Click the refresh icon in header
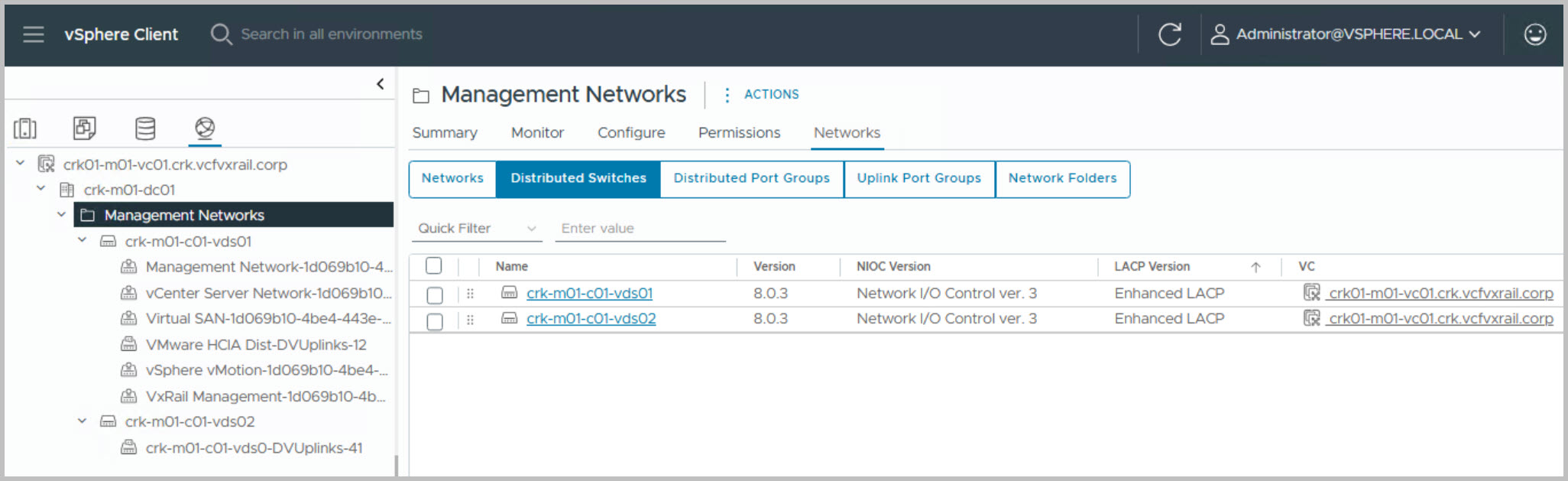Image resolution: width=1568 pixels, height=481 pixels. click(1169, 34)
